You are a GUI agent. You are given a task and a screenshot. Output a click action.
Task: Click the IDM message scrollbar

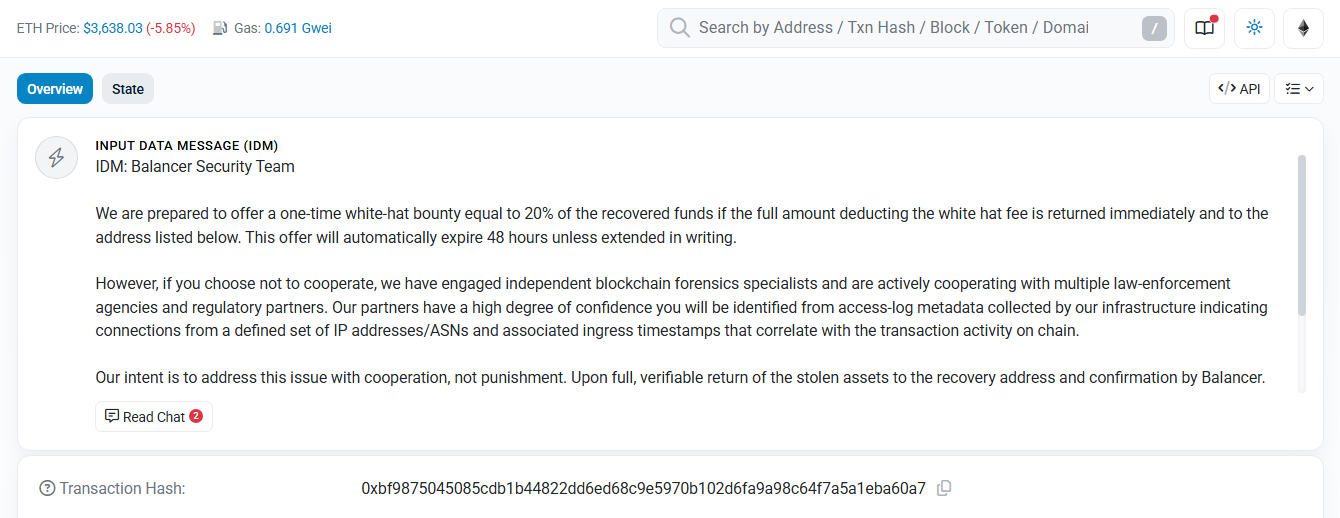[1301, 235]
